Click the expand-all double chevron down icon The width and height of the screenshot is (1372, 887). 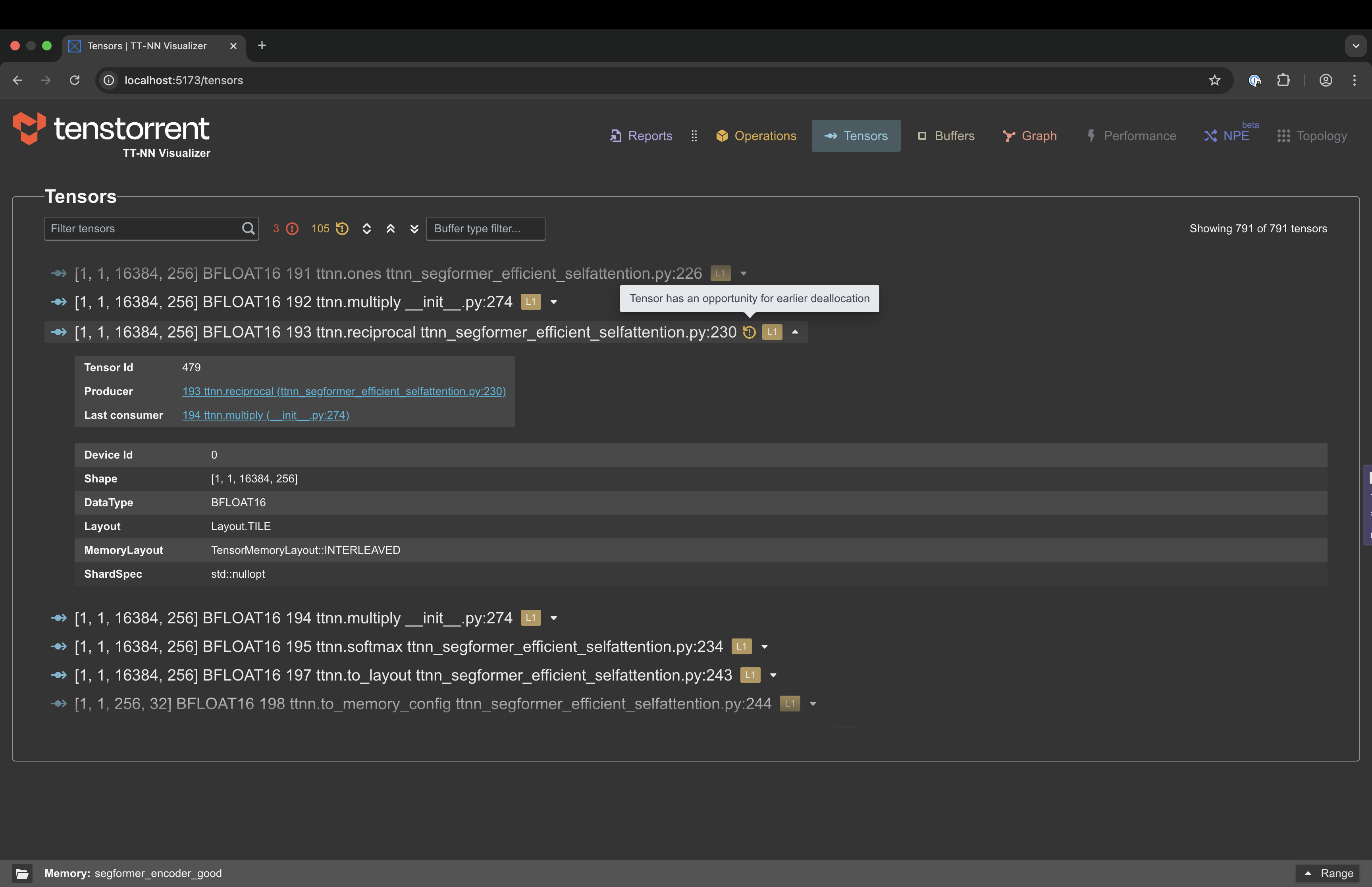click(x=414, y=229)
